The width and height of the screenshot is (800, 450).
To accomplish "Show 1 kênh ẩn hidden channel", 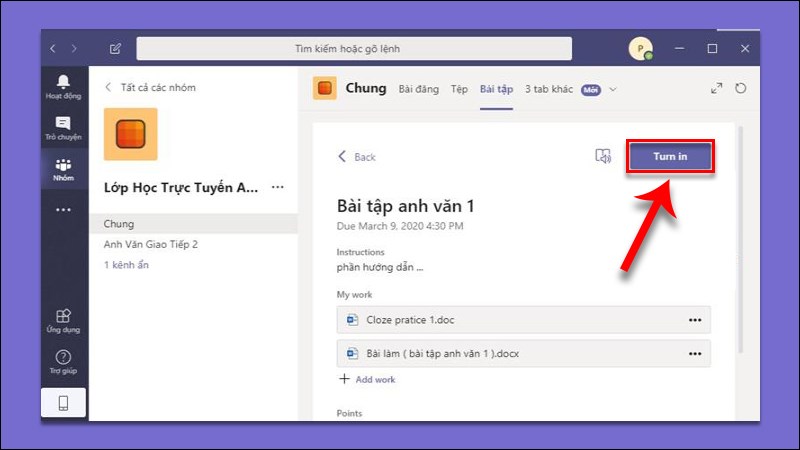I will pos(126,265).
